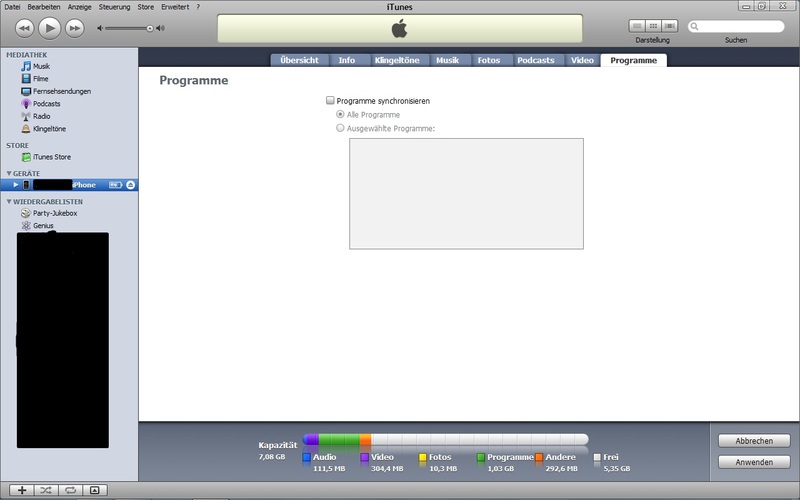This screenshot has width=800, height=500.
Task: Click the green Programme legend swatch
Action: pyautogui.click(x=481, y=458)
